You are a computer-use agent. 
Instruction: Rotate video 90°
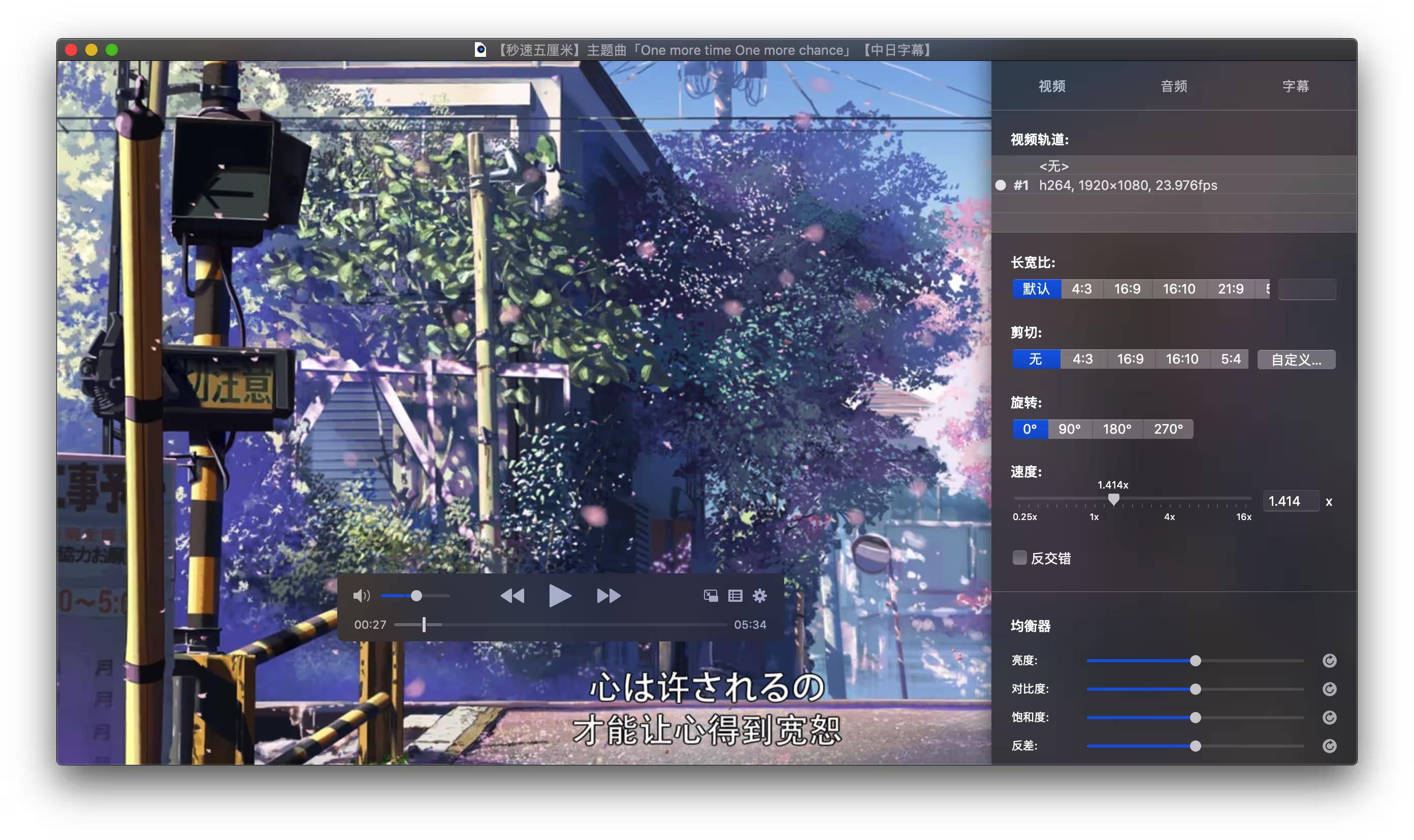[1069, 429]
